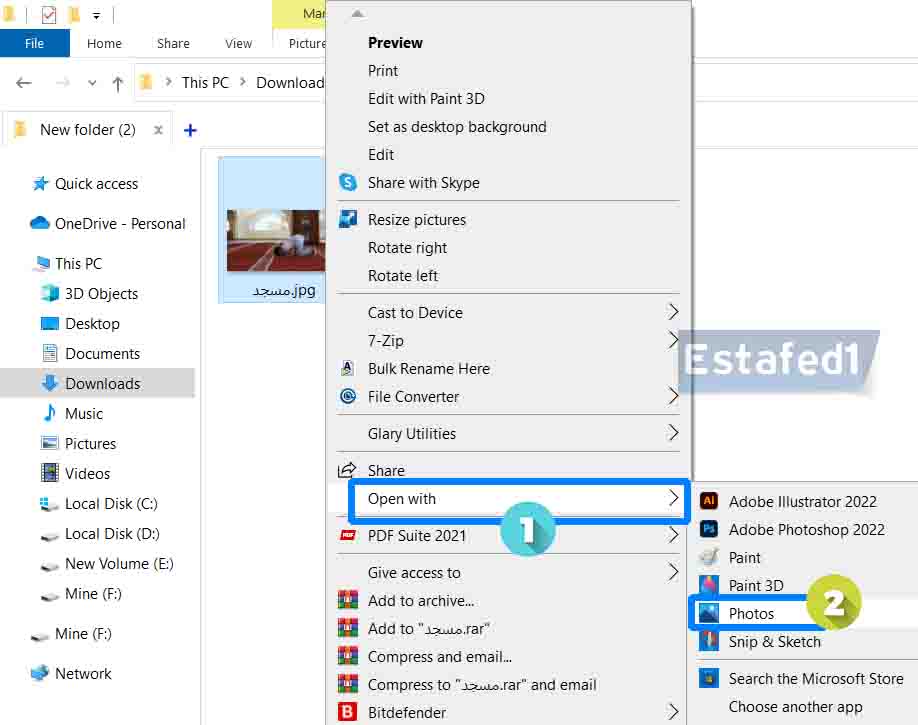918x725 pixels.
Task: Click Search the Microsoft Store
Action: coord(815,679)
